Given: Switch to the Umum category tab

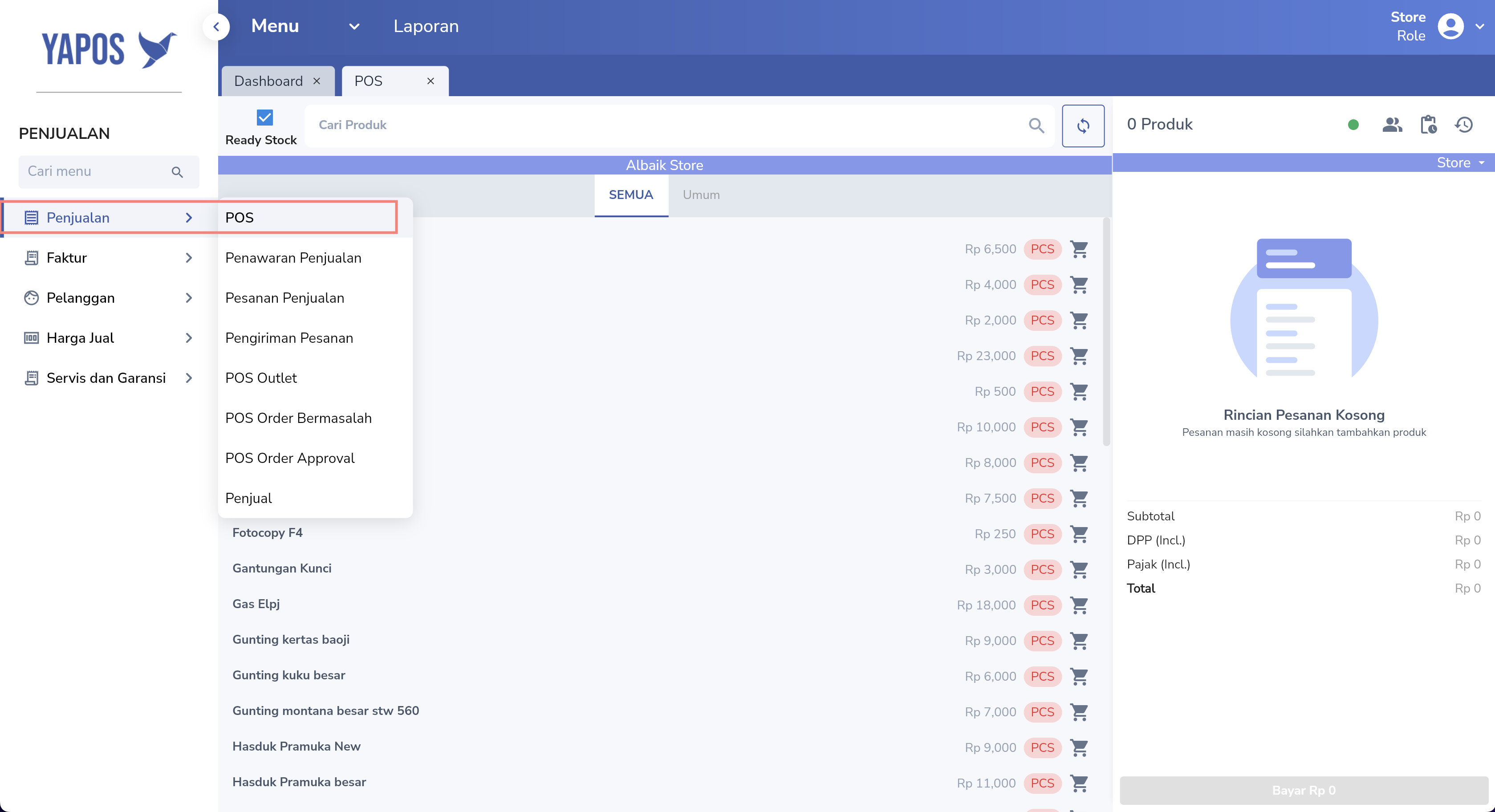Looking at the screenshot, I should pos(700,195).
